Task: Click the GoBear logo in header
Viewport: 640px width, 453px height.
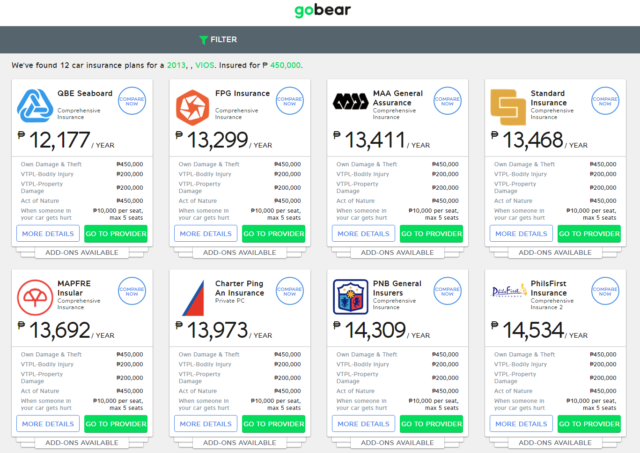Action: (319, 12)
